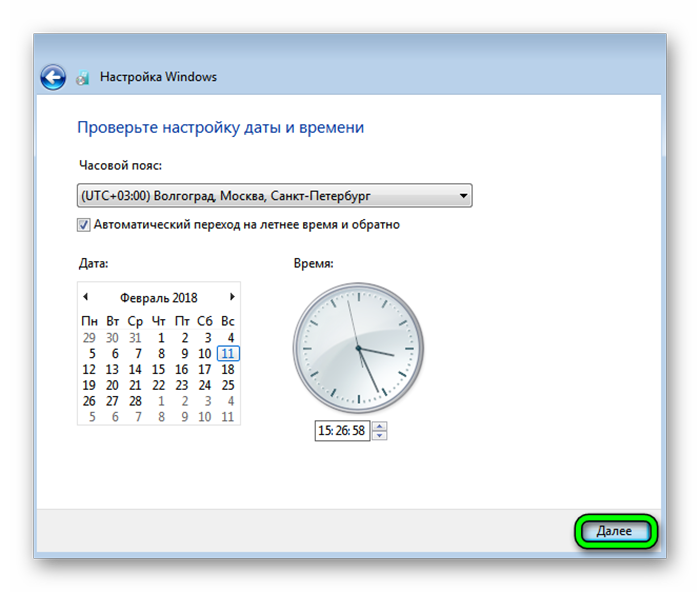Click the analog clock face
This screenshot has height=592, width=700.
click(358, 348)
